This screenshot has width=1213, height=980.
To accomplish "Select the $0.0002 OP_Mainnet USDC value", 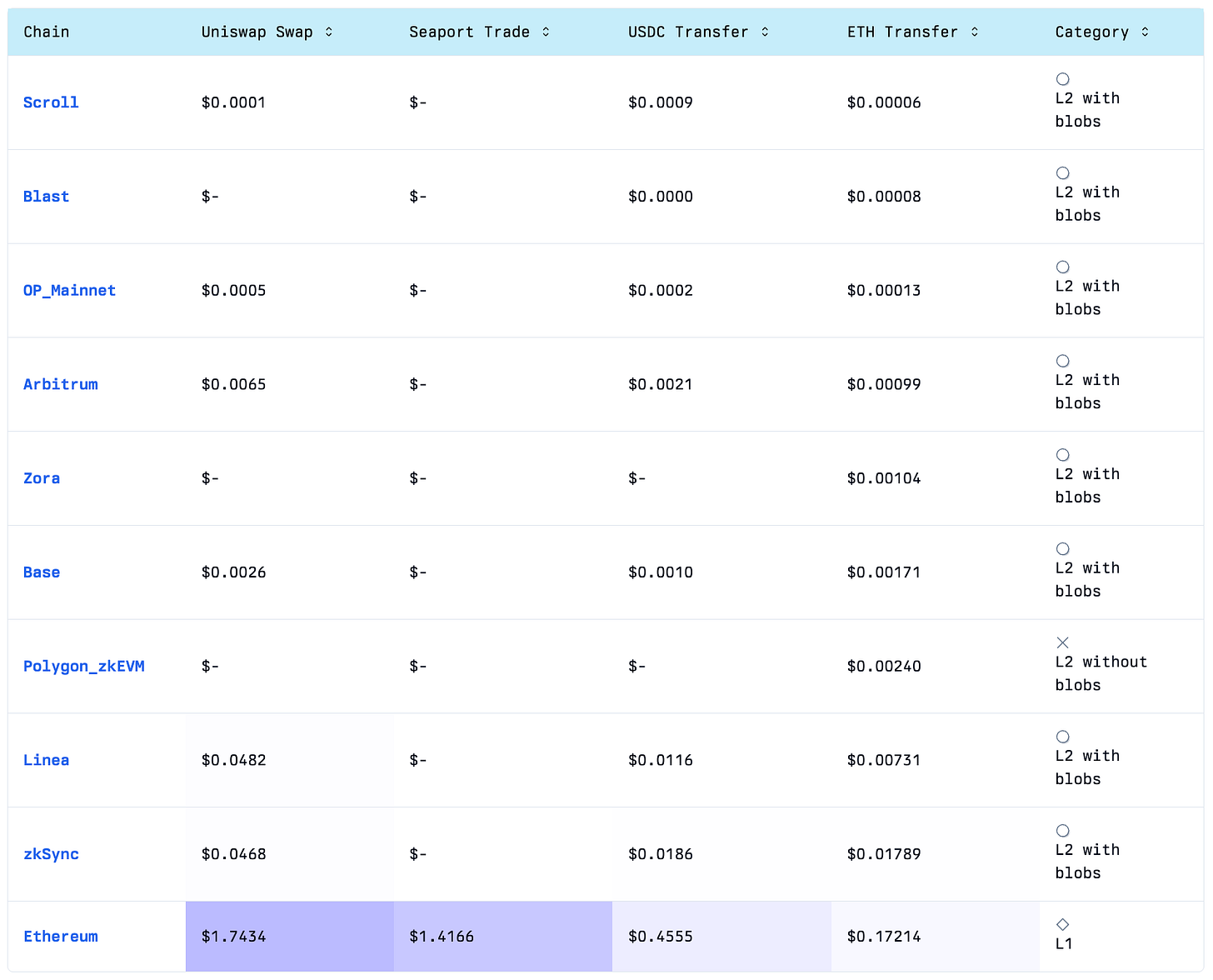I will (x=661, y=291).
